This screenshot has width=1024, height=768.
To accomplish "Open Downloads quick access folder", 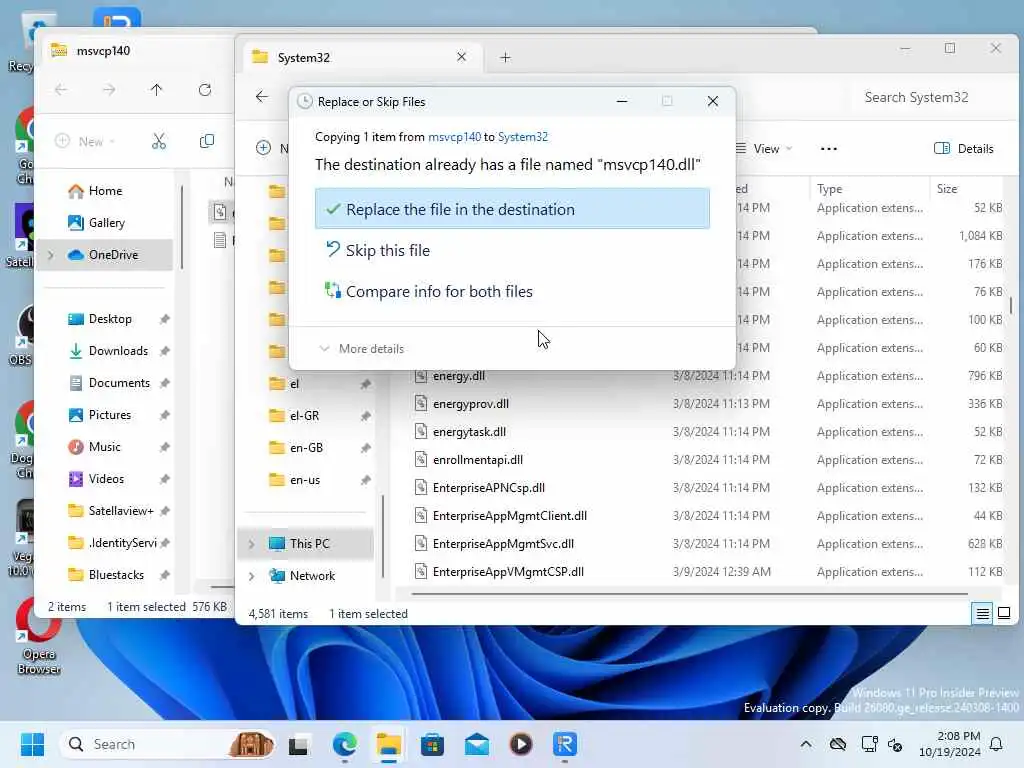I will 118,351.
